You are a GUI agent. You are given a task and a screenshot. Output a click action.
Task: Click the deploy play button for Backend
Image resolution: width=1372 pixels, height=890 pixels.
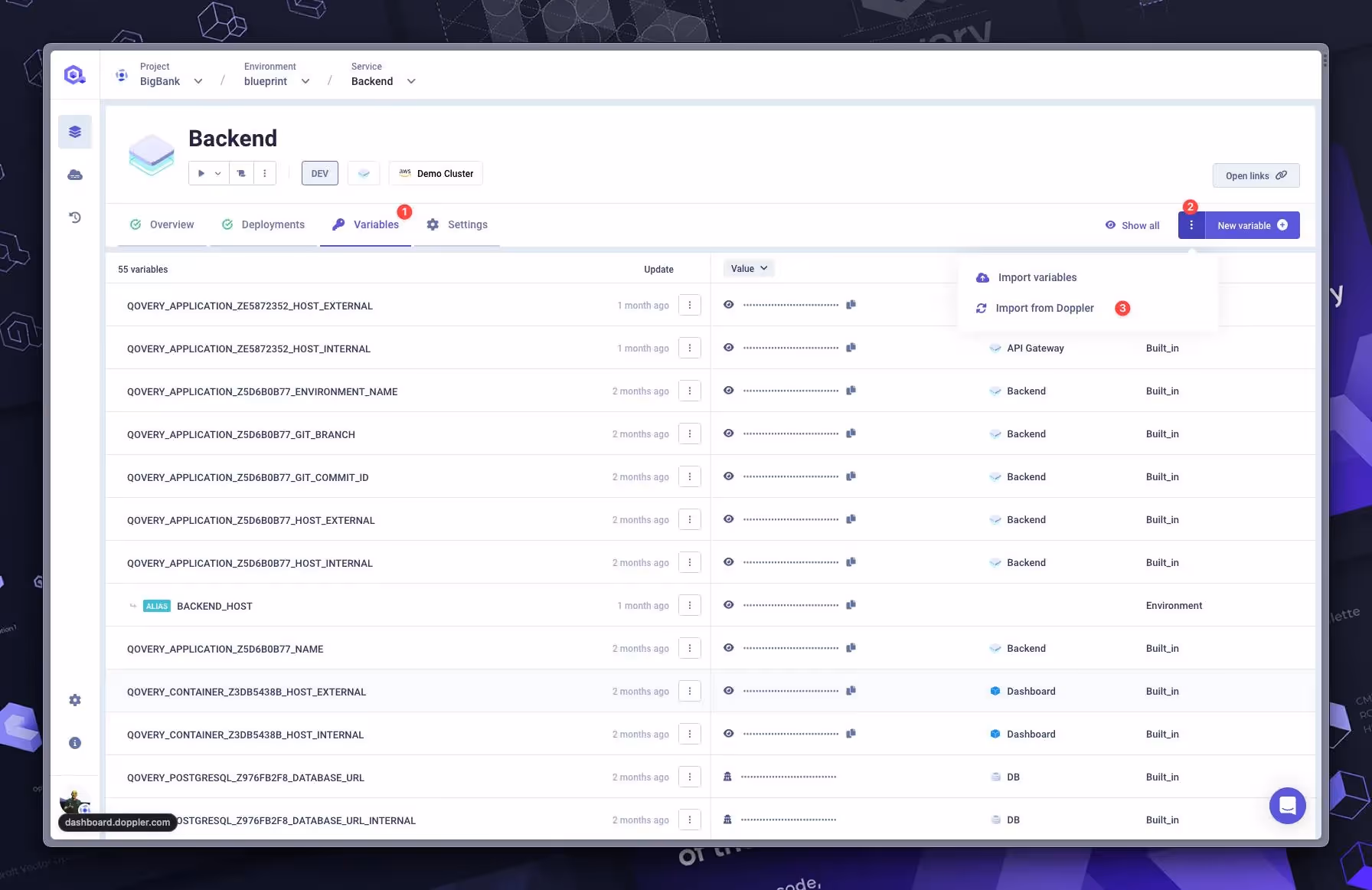coord(201,173)
